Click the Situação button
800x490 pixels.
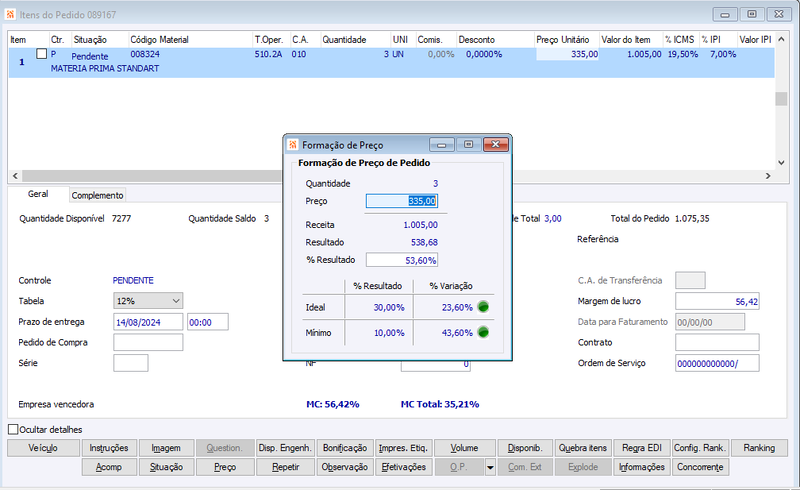click(166, 467)
